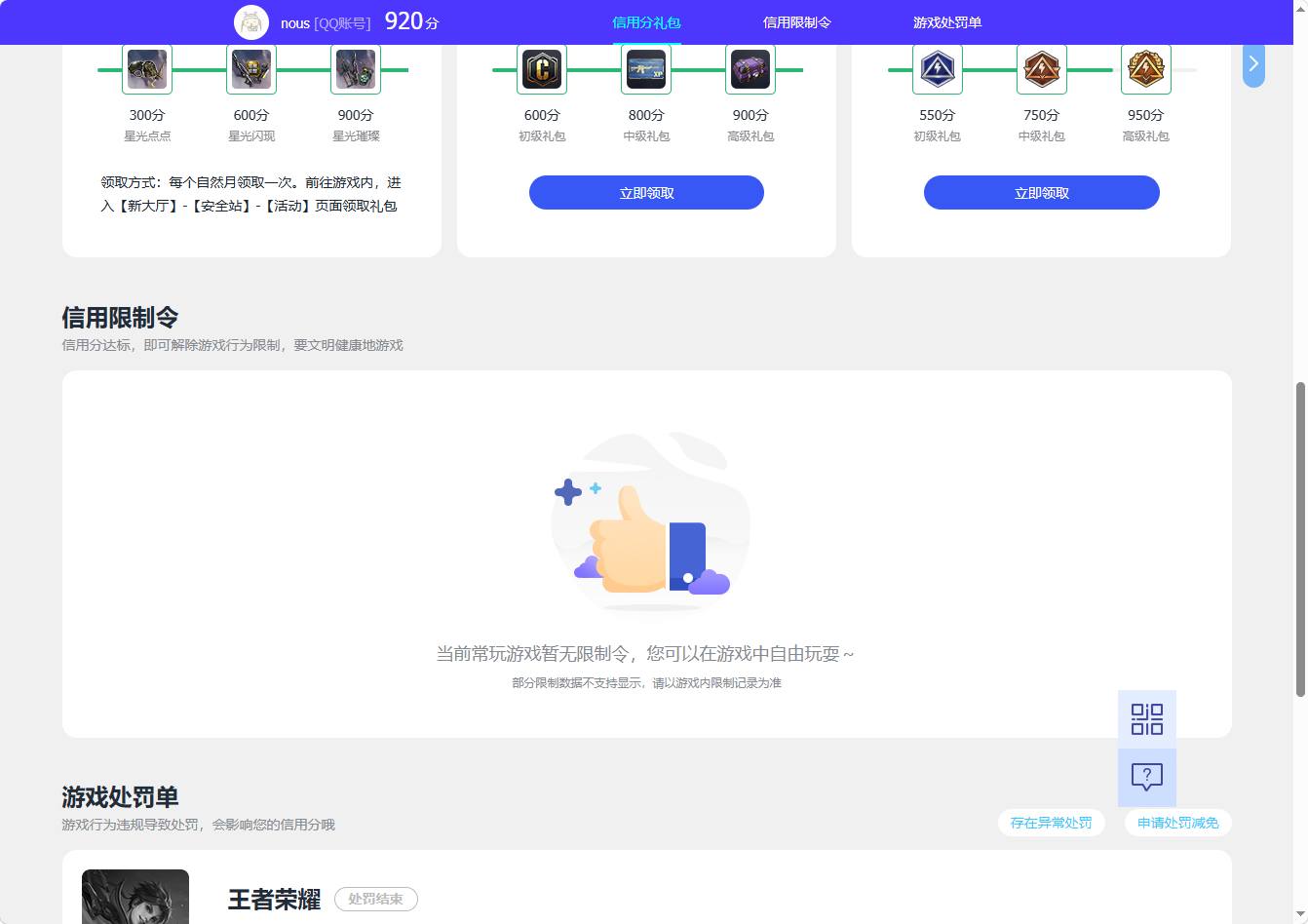Open 存在异常处罚 link
Viewport: 1308px width, 924px height.
point(1052,823)
